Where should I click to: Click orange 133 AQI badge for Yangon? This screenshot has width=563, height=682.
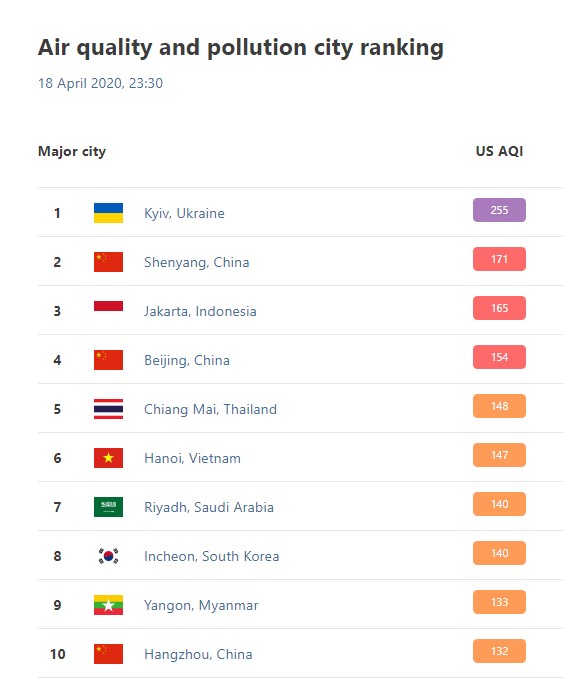499,602
